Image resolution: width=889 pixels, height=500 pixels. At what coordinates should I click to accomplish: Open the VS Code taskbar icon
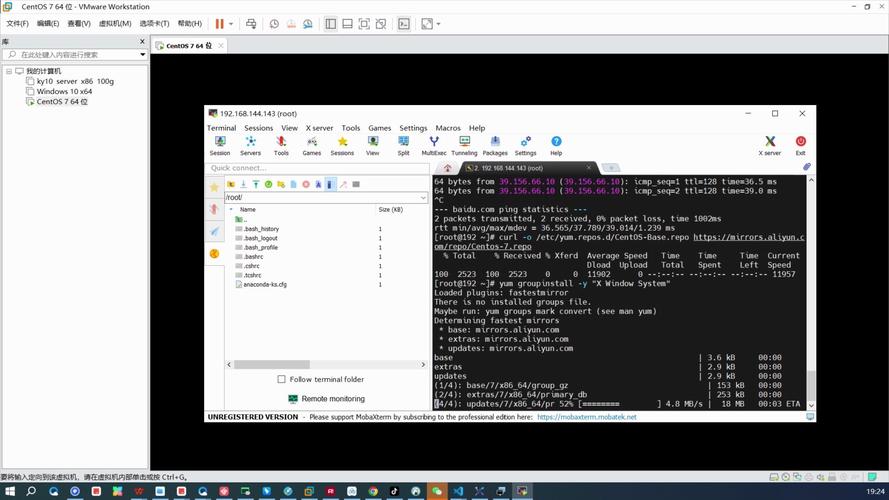[x=458, y=491]
